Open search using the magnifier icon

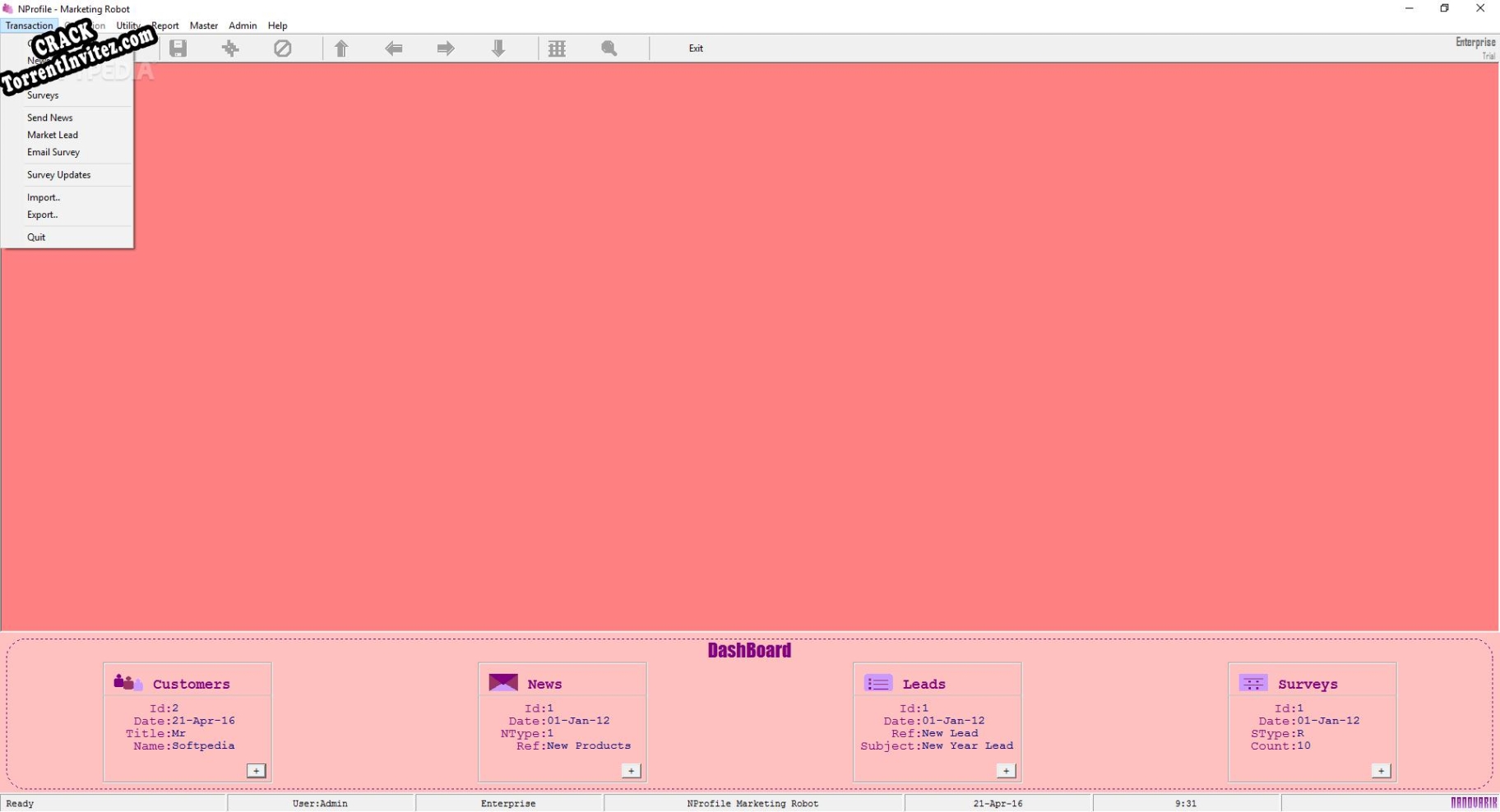coord(609,48)
